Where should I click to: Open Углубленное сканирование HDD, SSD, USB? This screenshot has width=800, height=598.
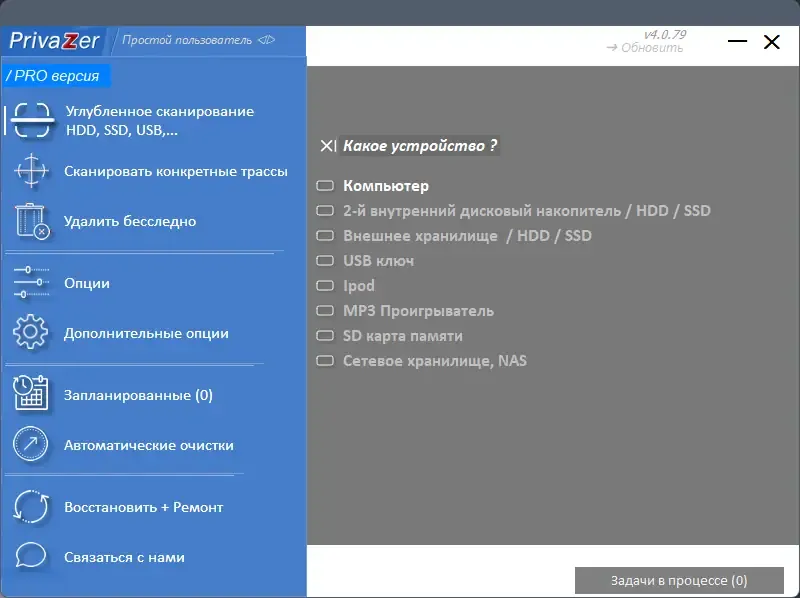coord(160,121)
